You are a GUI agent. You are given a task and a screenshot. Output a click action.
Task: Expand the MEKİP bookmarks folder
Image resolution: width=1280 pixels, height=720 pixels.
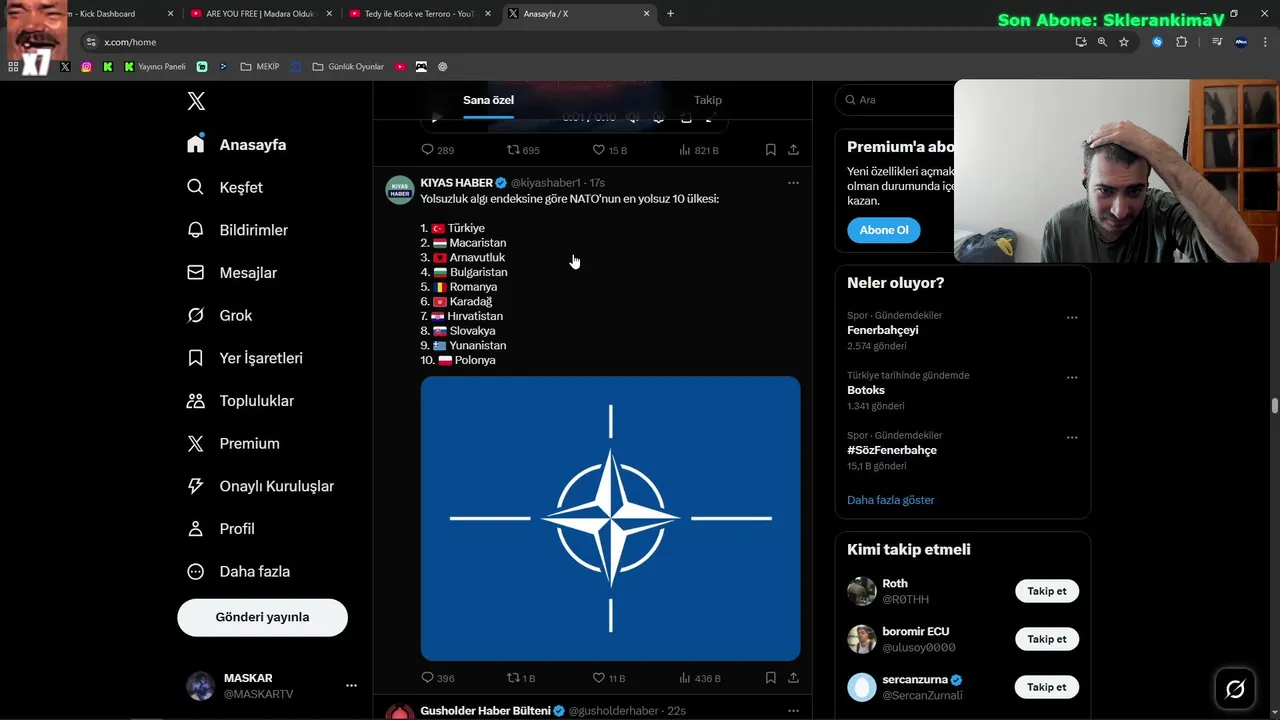pyautogui.click(x=260, y=67)
